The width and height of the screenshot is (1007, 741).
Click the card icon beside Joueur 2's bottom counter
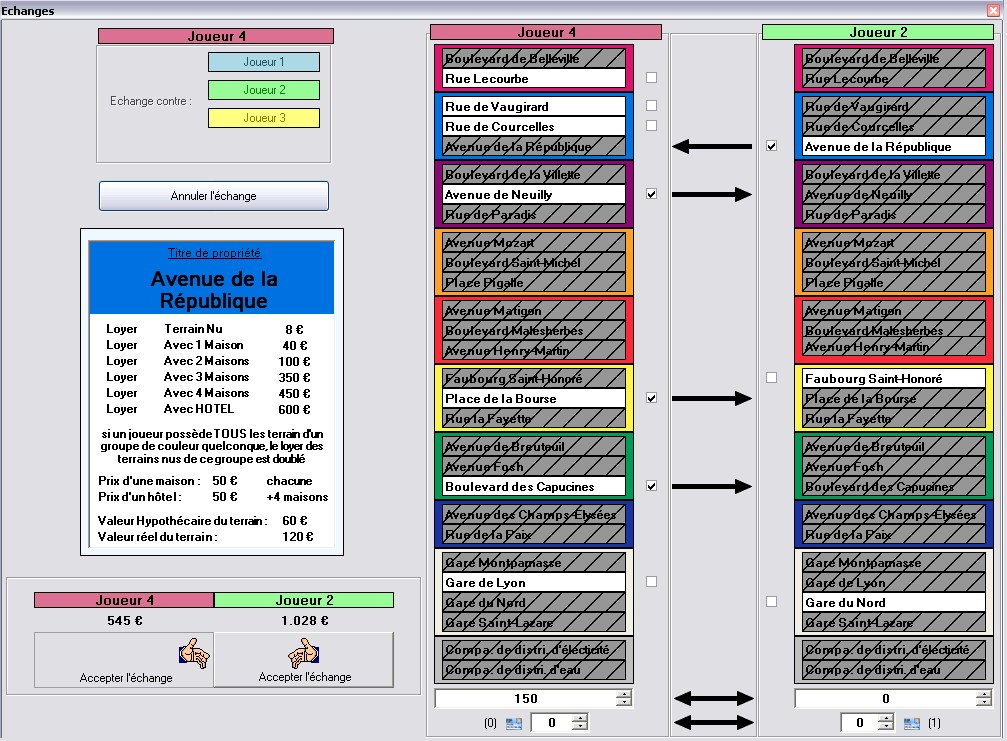[x=911, y=724]
